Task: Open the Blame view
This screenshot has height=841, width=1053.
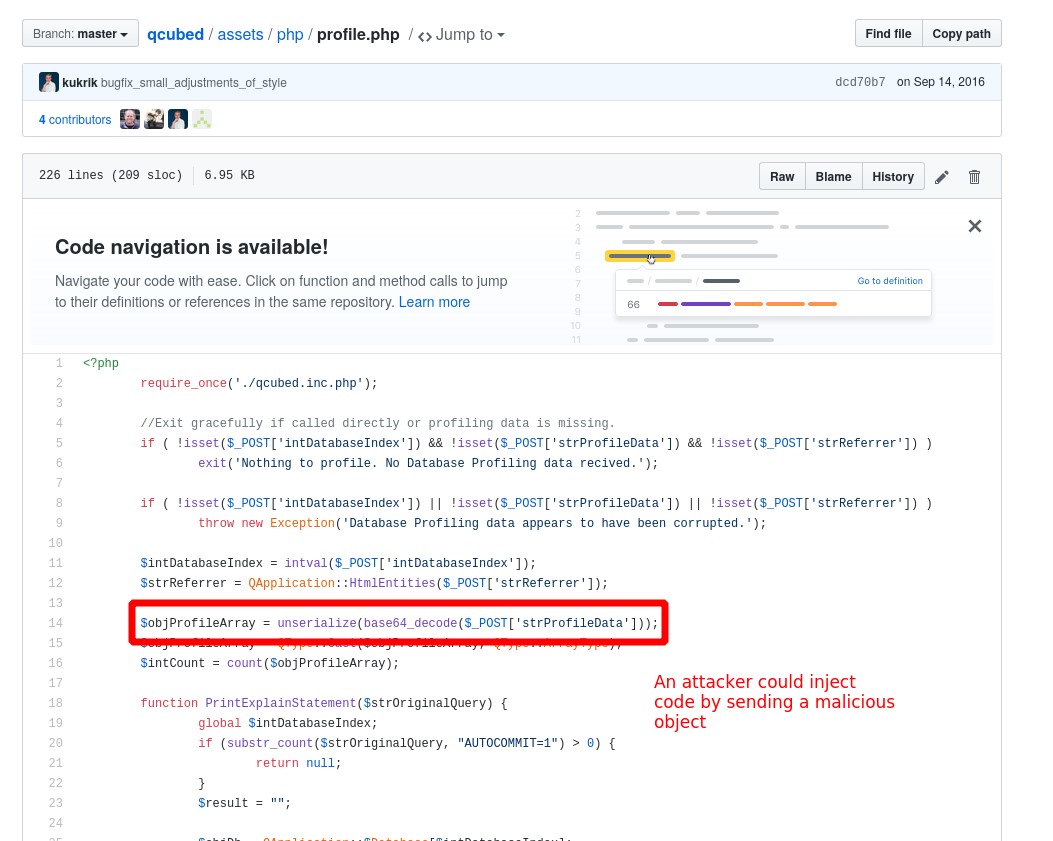Action: [833, 177]
